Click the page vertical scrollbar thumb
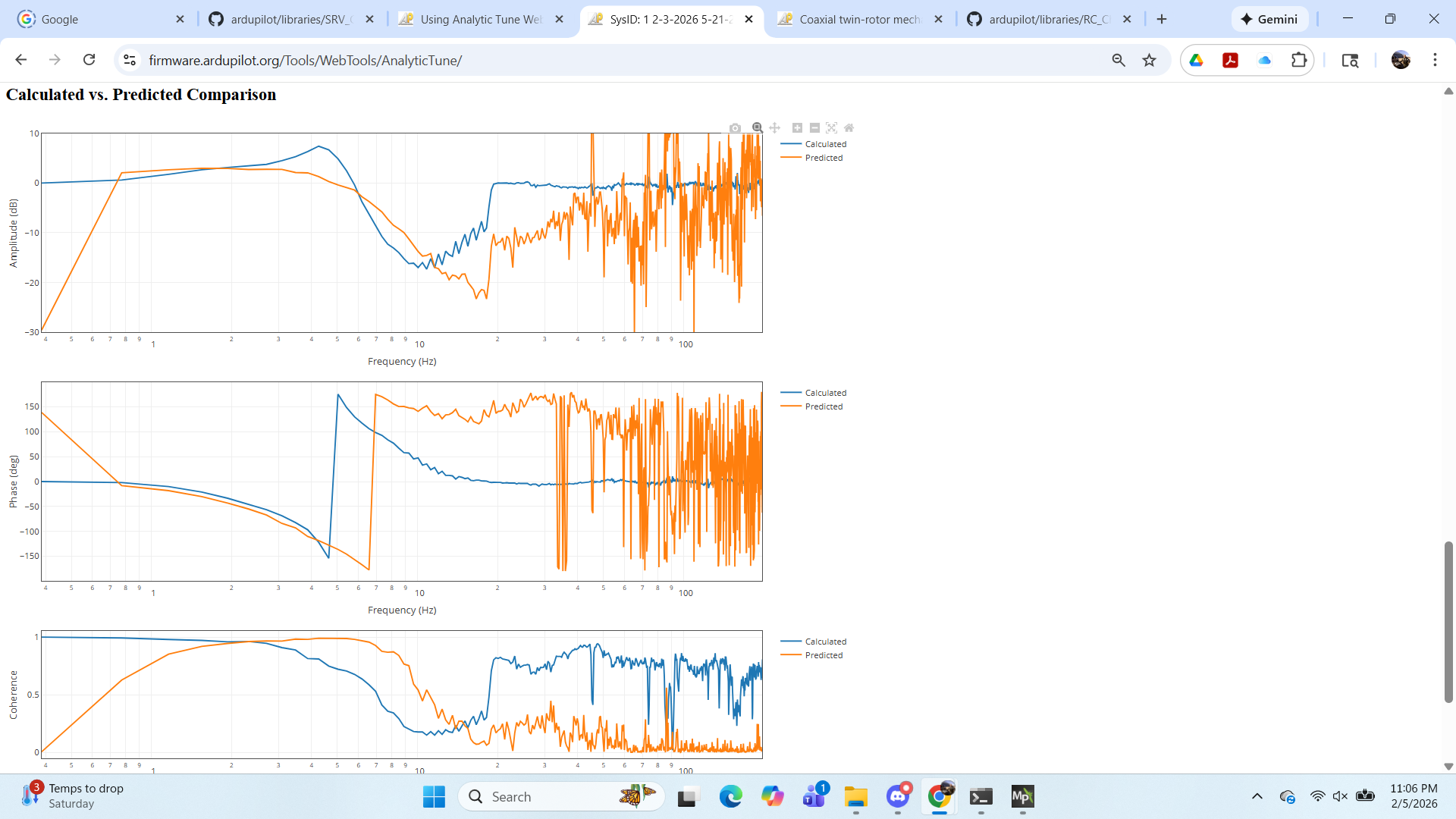Image resolution: width=1456 pixels, height=819 pixels. 1448,622
